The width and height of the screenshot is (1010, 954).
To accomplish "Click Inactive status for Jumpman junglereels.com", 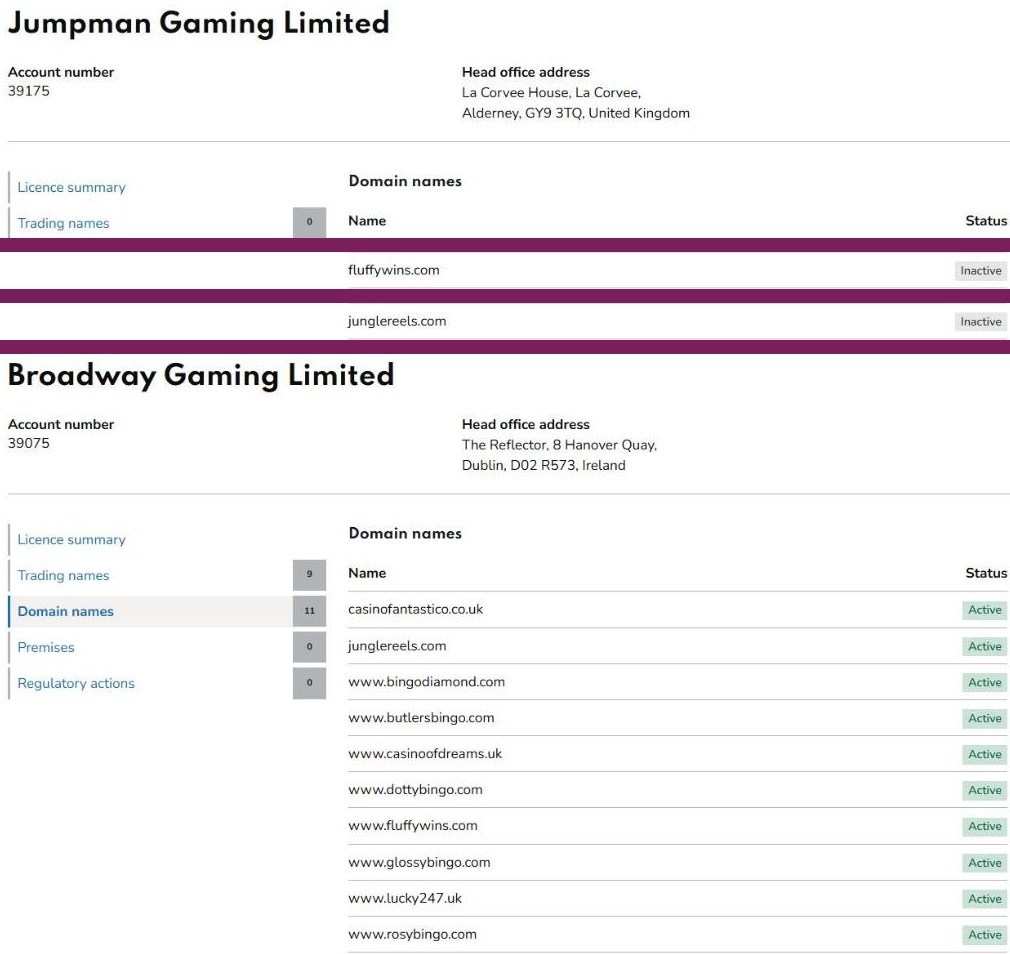I will (x=980, y=321).
